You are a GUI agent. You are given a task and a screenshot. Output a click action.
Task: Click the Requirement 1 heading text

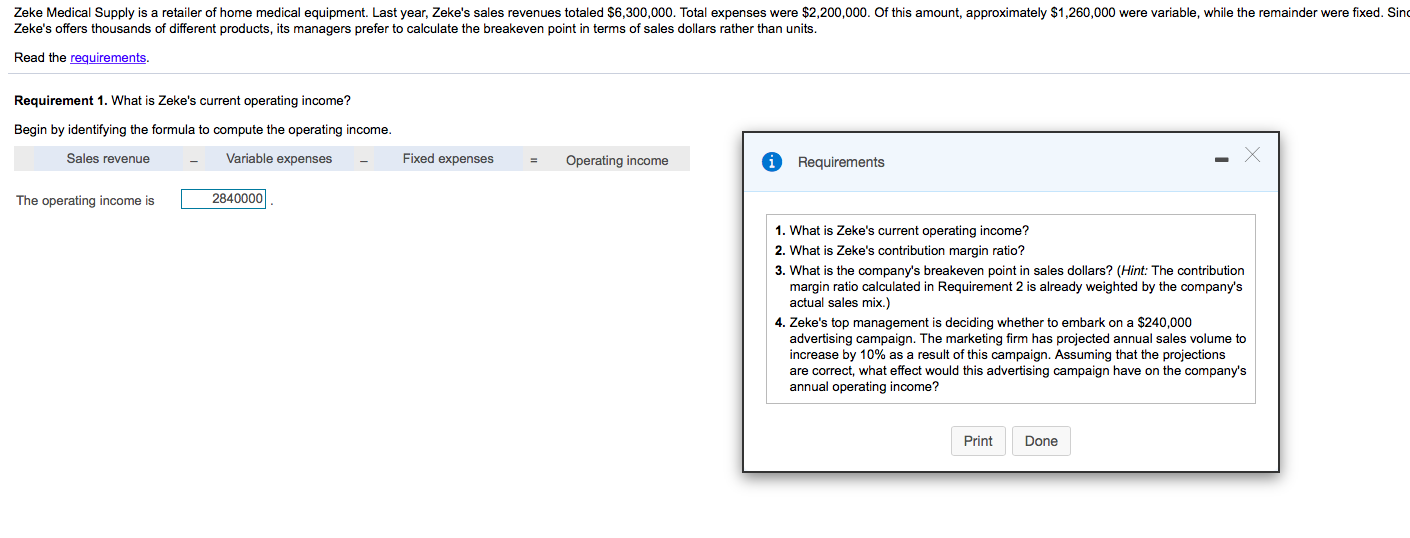tap(182, 101)
